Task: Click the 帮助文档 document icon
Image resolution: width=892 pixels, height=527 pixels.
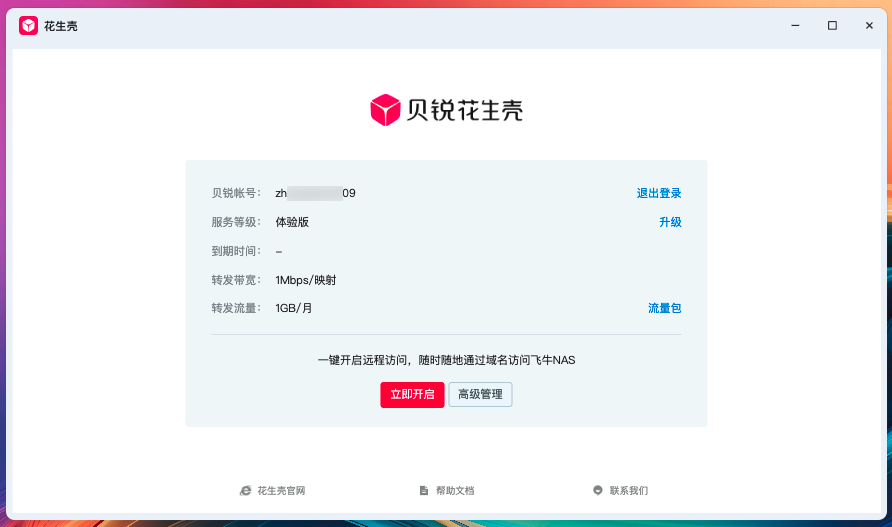Action: coord(424,491)
